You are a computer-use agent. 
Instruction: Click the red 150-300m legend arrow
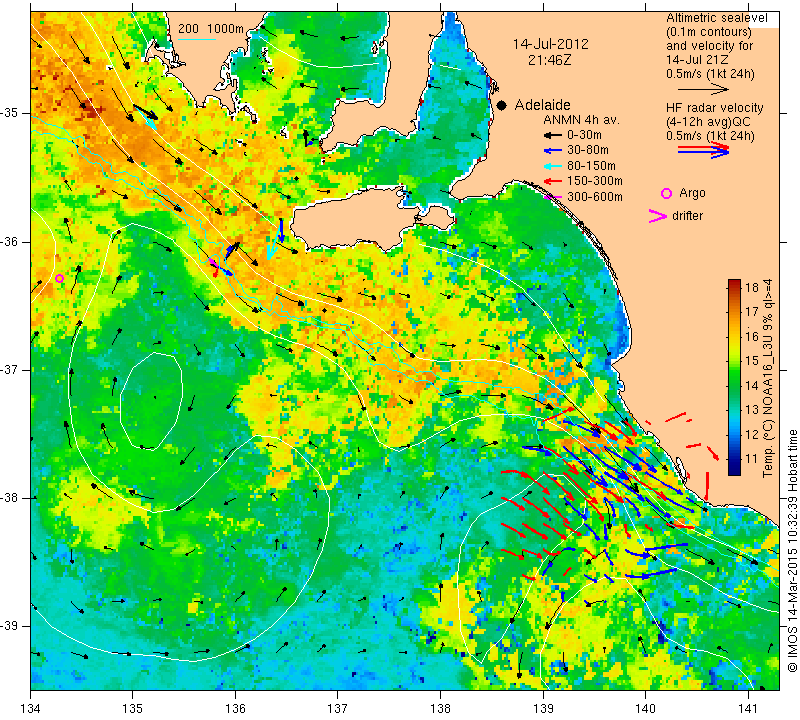pos(552,181)
